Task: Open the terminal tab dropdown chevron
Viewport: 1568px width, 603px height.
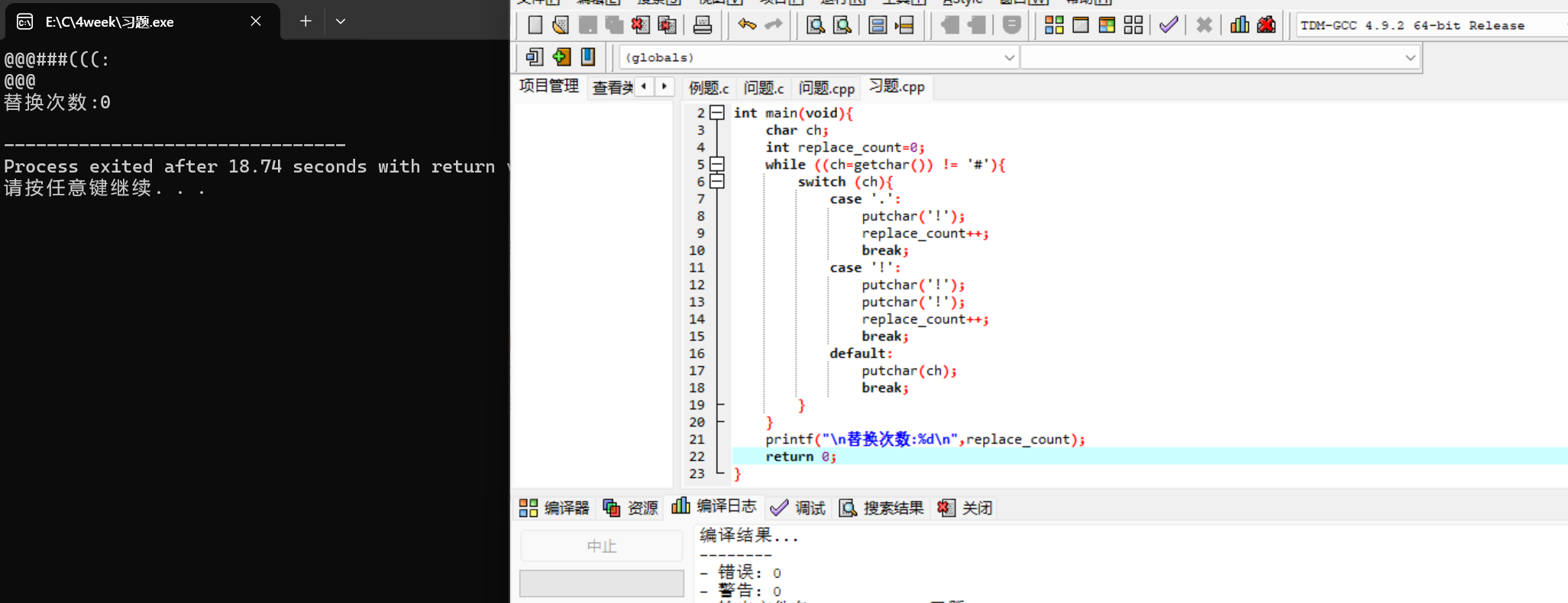Action: [x=341, y=21]
